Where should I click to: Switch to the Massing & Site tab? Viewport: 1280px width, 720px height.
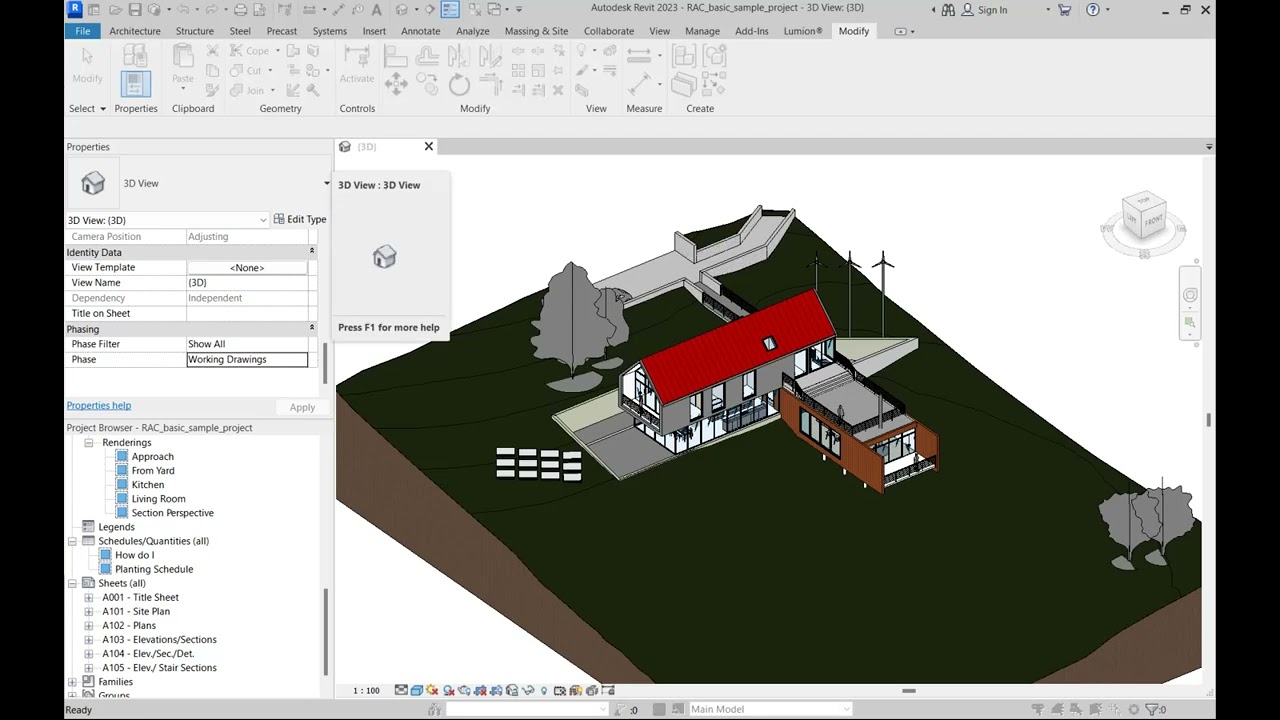[x=536, y=31]
